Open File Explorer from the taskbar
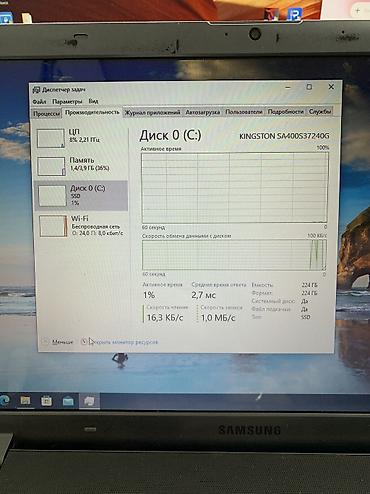Viewport: 370px width, 494px height. click(x=25, y=400)
